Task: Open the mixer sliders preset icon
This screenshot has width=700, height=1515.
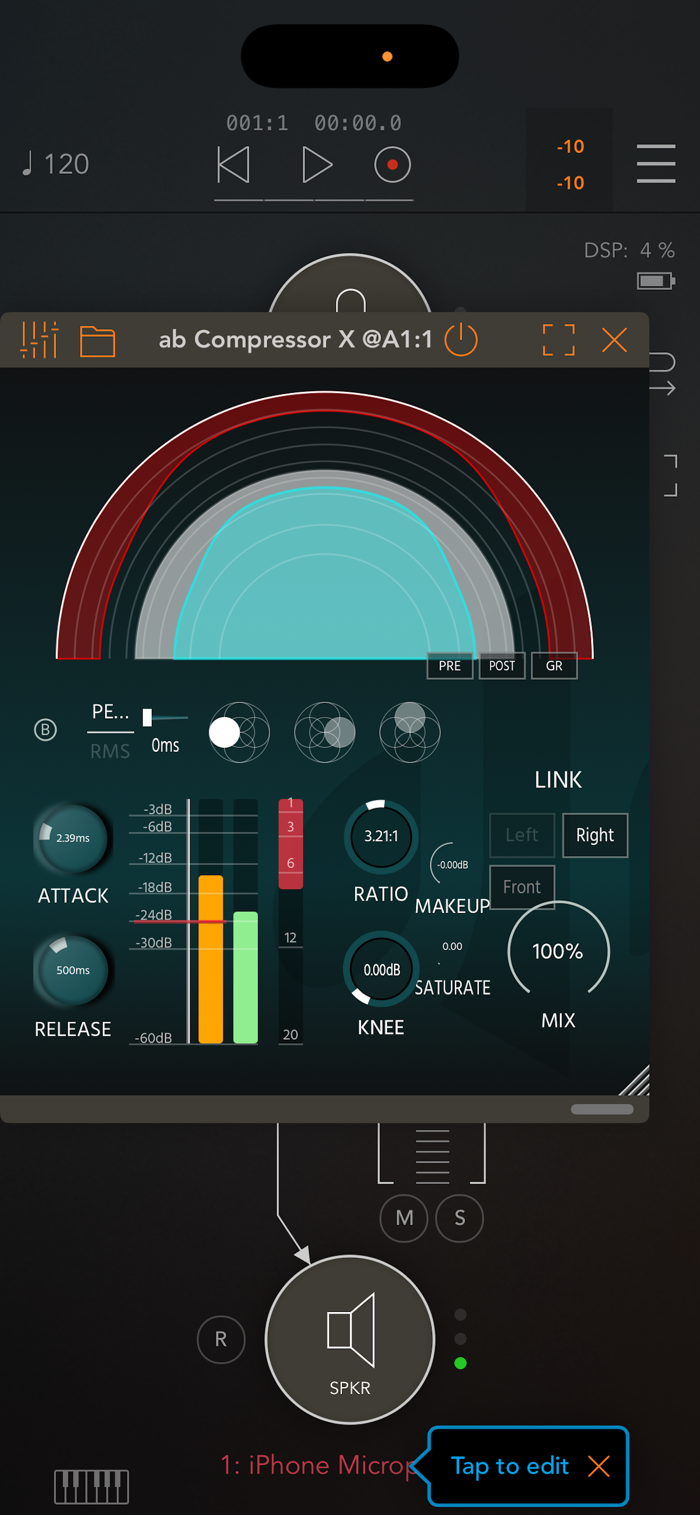Action: coord(39,340)
